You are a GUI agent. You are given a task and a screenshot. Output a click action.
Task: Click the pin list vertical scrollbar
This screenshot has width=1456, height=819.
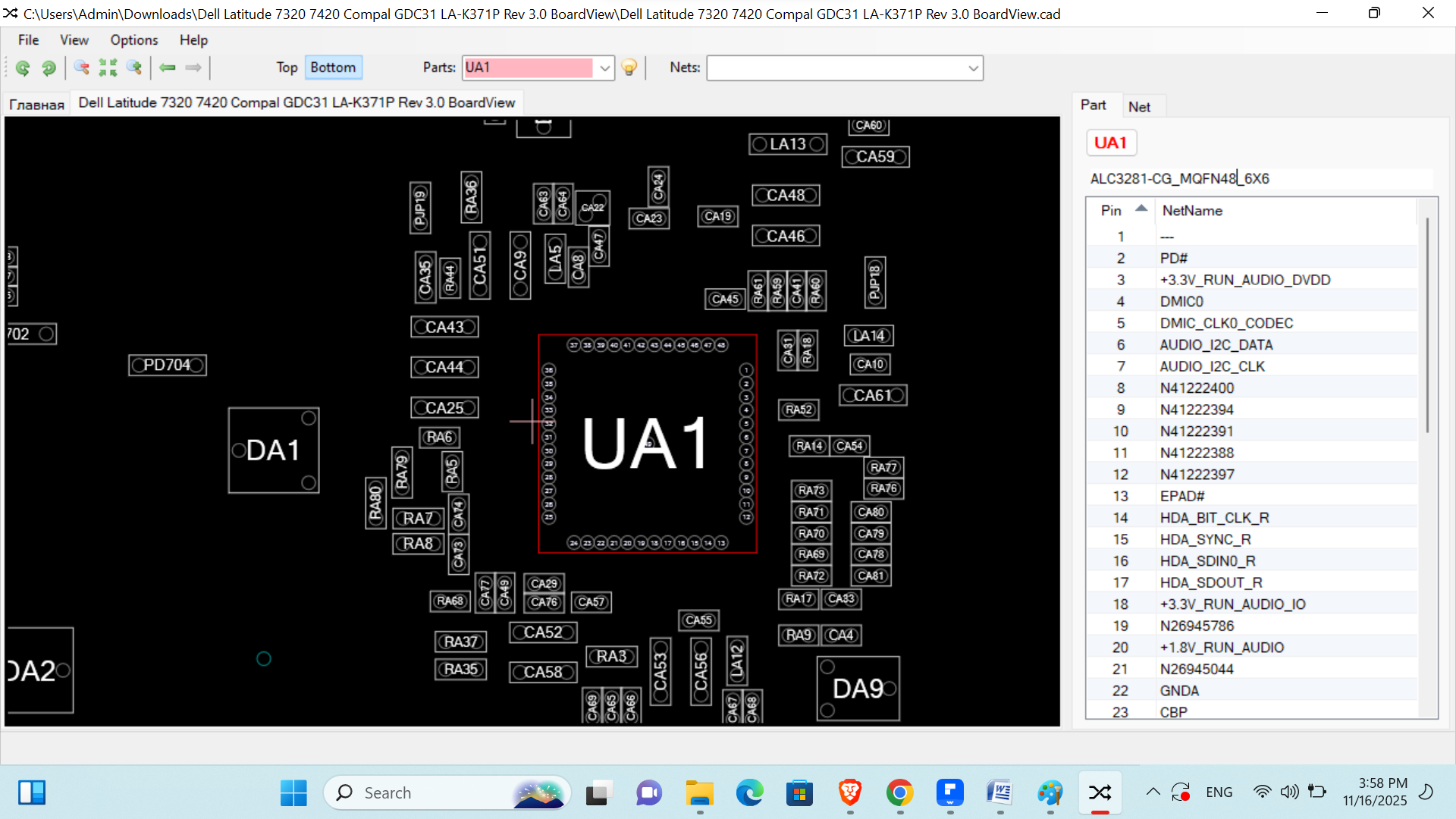1427,326
